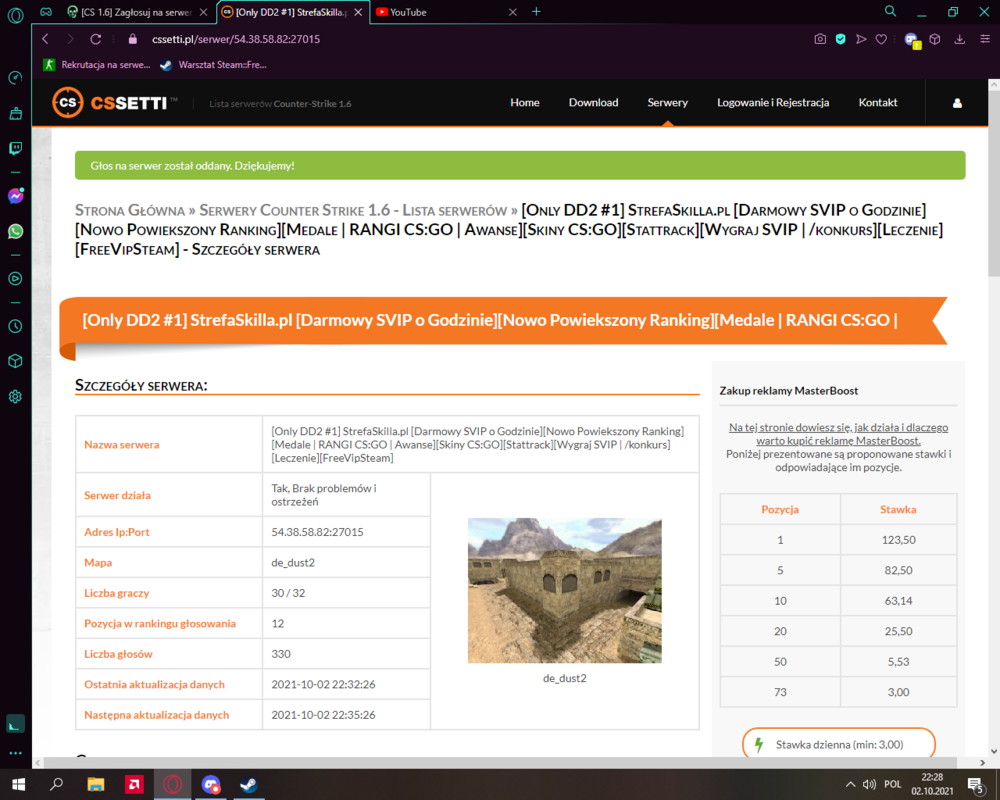Go back to the previous page
This screenshot has height=800, width=1000.
point(45,39)
